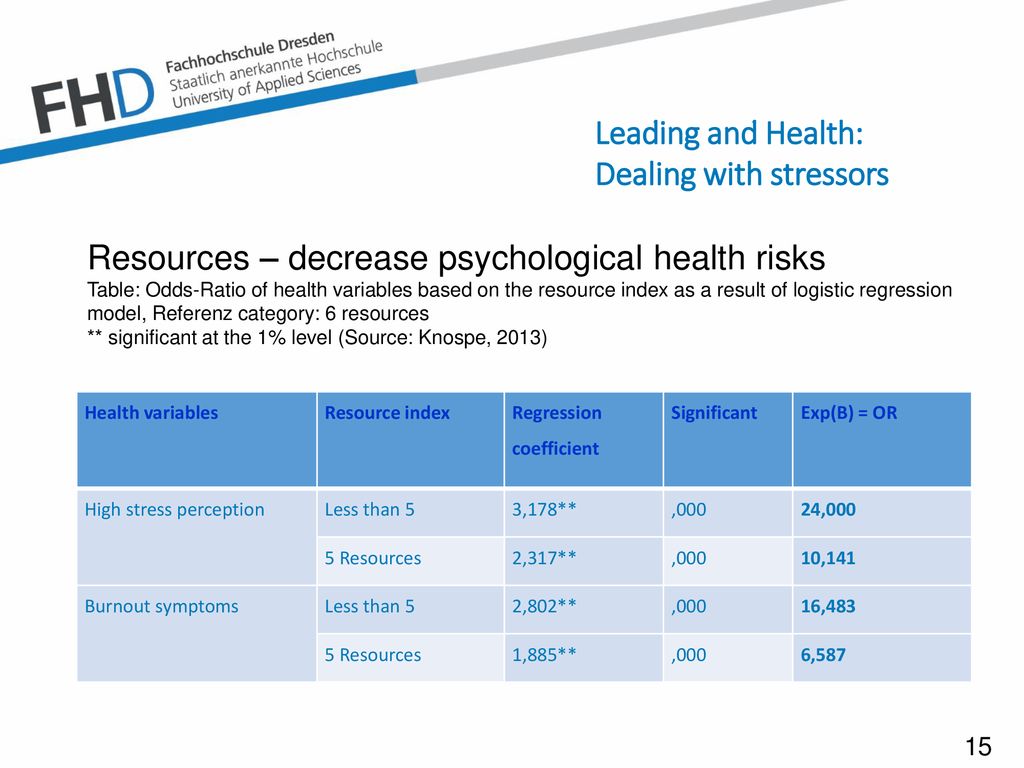
Task: Select the odds ratio '24,000'
Action: pyautogui.click(x=828, y=509)
